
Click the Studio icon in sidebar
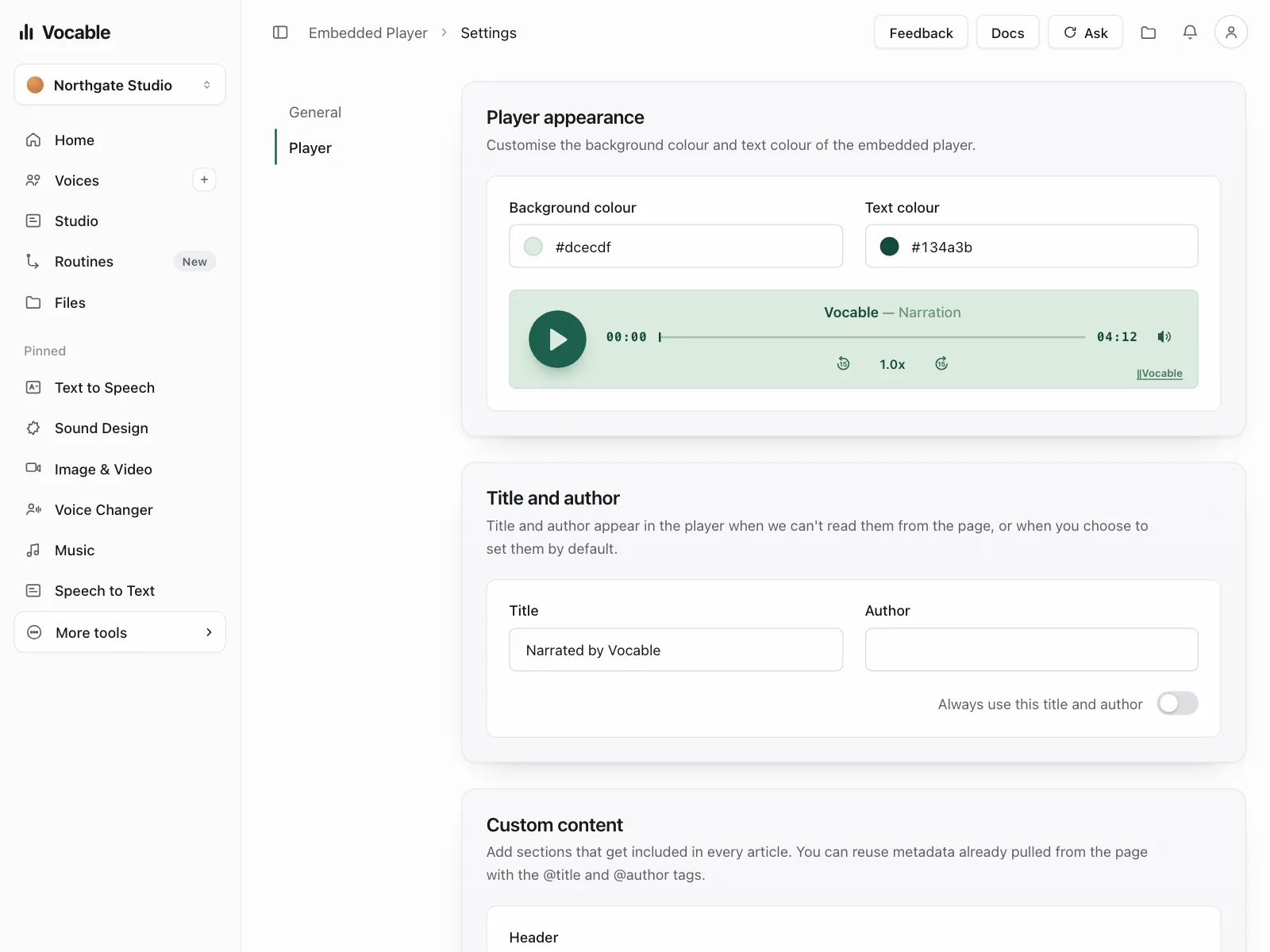point(33,221)
